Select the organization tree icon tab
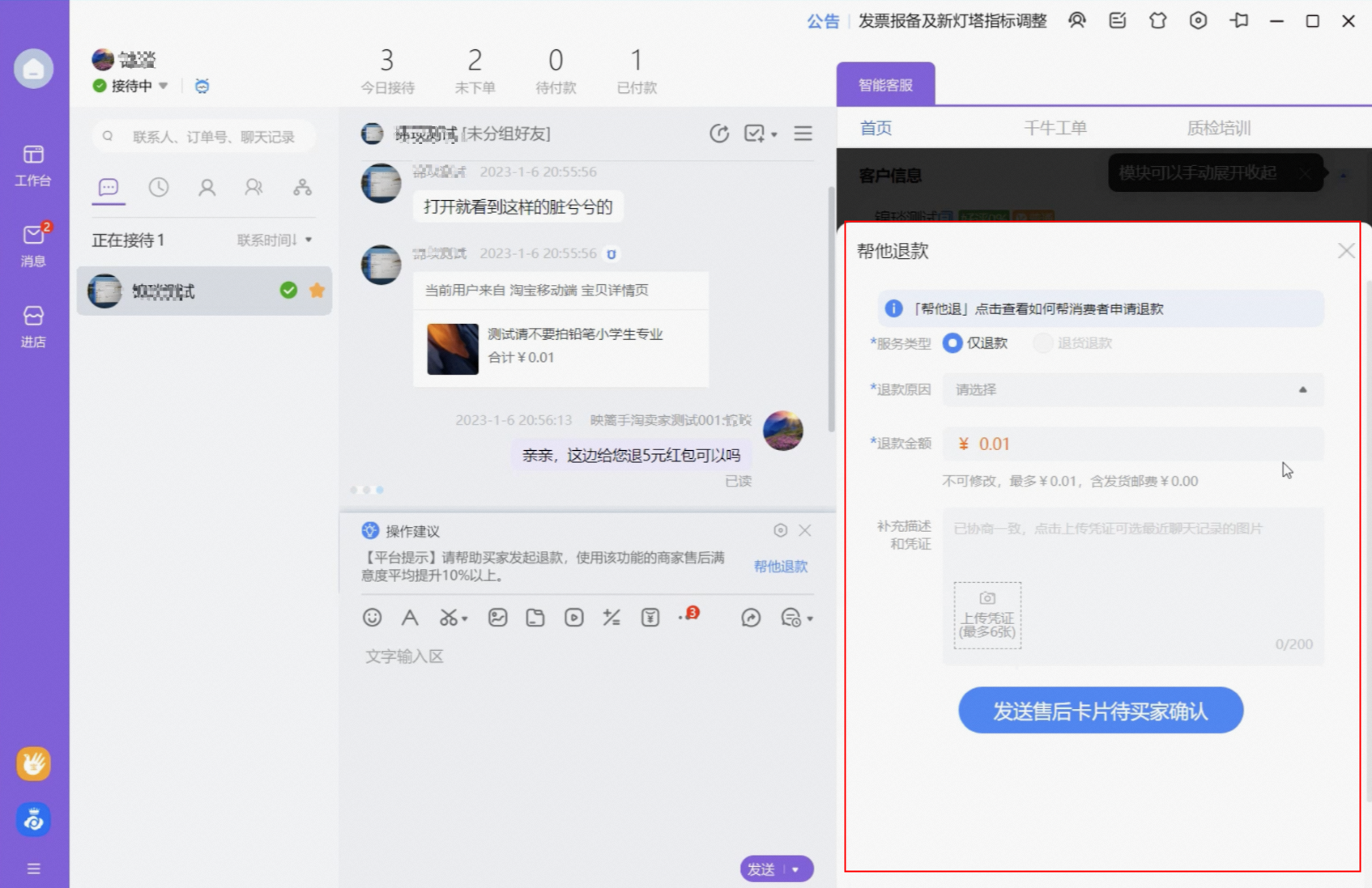Screen dimensions: 1372x888 [x=302, y=188]
